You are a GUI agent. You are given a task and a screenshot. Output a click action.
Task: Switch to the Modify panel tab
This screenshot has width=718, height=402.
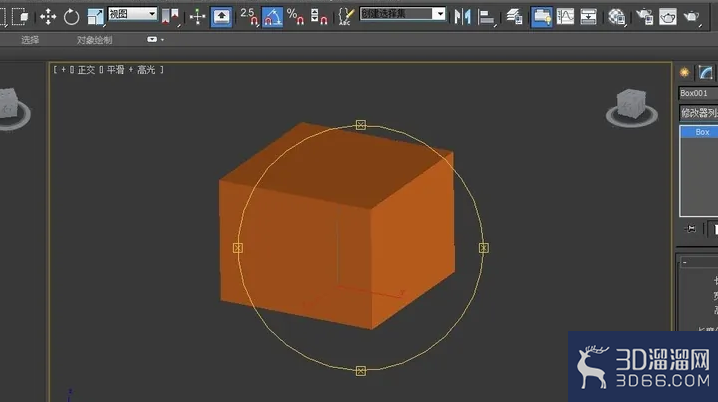tap(706, 72)
